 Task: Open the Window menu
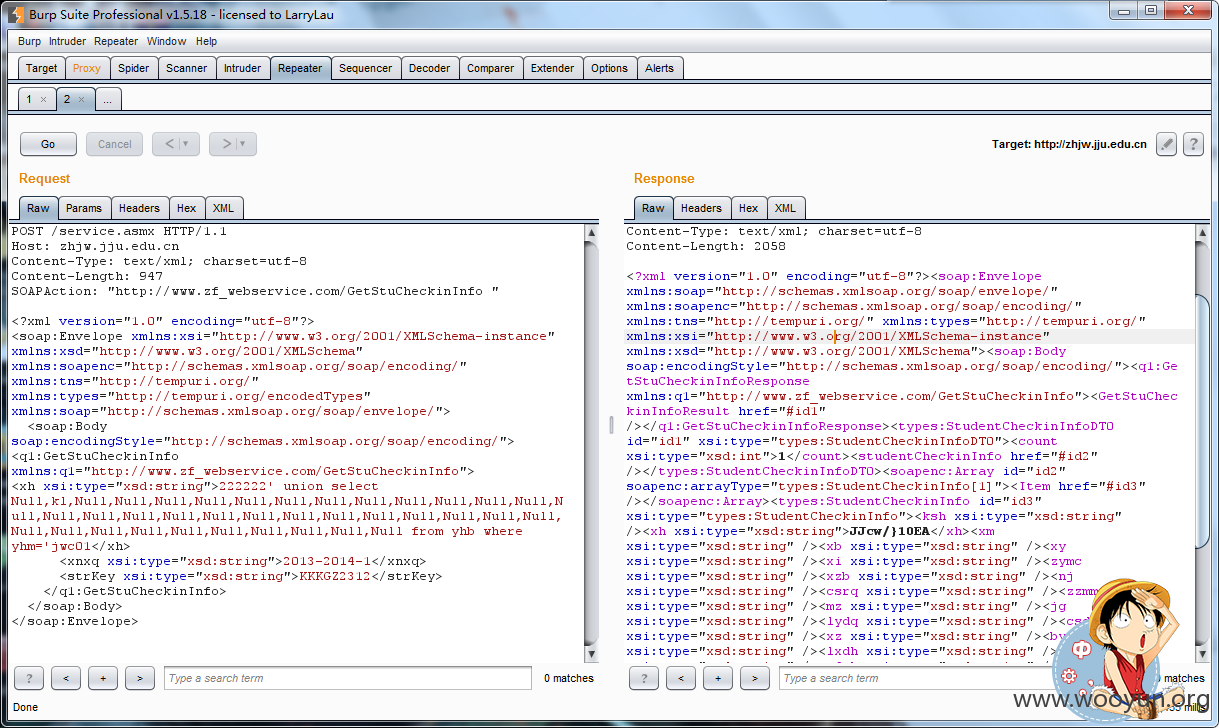[x=166, y=41]
